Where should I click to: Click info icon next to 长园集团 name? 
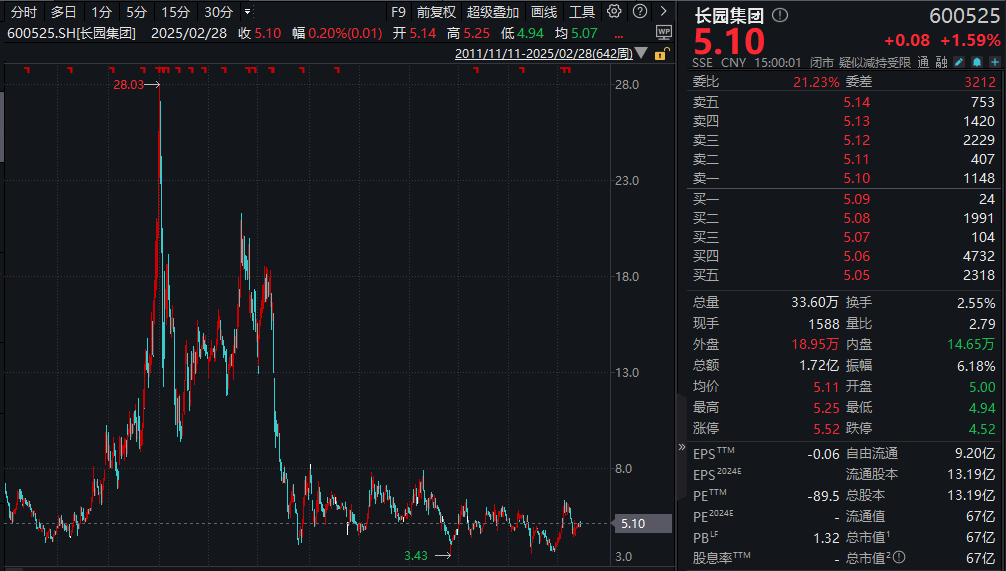(780, 16)
